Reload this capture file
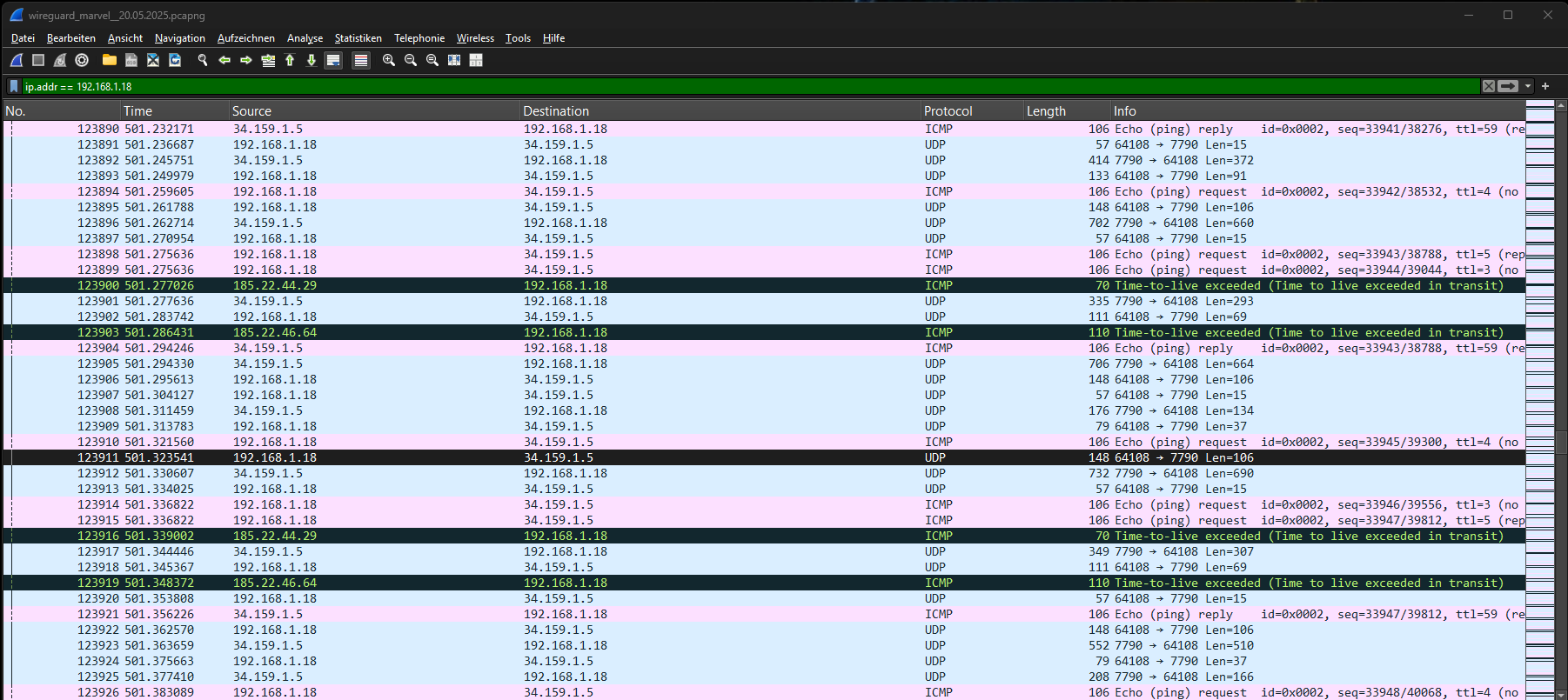Image resolution: width=1568 pixels, height=700 pixels. [175, 60]
